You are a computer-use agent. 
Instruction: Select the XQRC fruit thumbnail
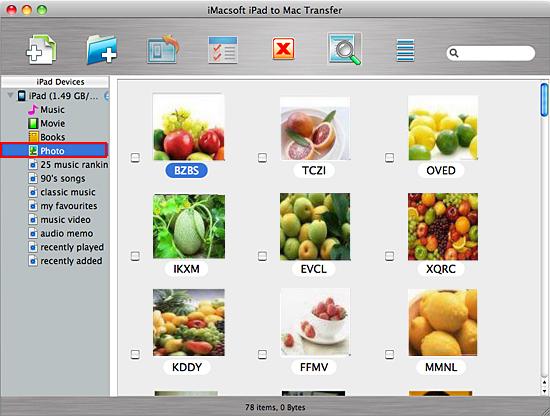443,227
